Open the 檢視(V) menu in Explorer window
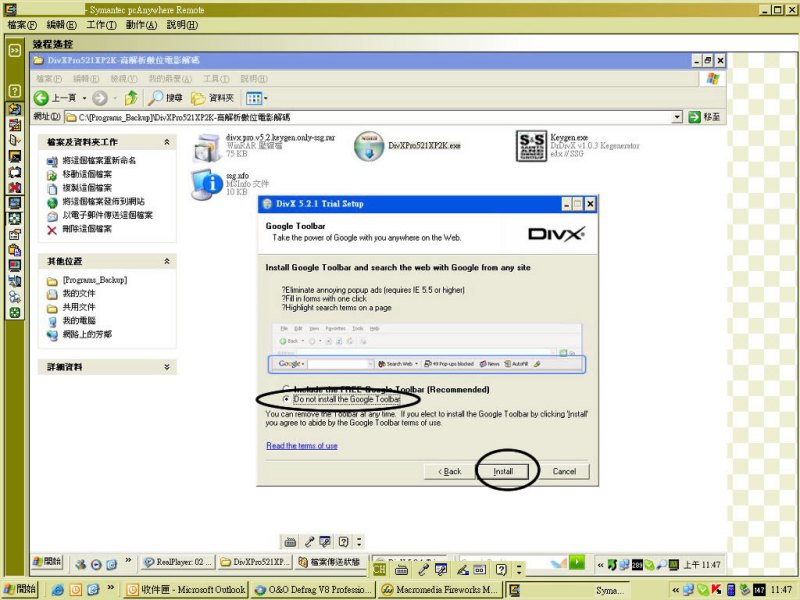This screenshot has width=800, height=600. (124, 79)
